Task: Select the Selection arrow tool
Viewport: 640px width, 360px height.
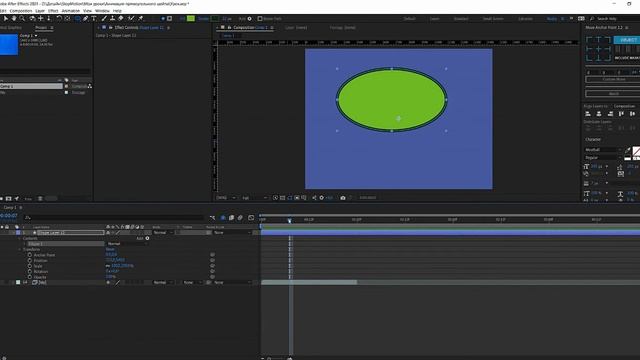Action: 5,18
